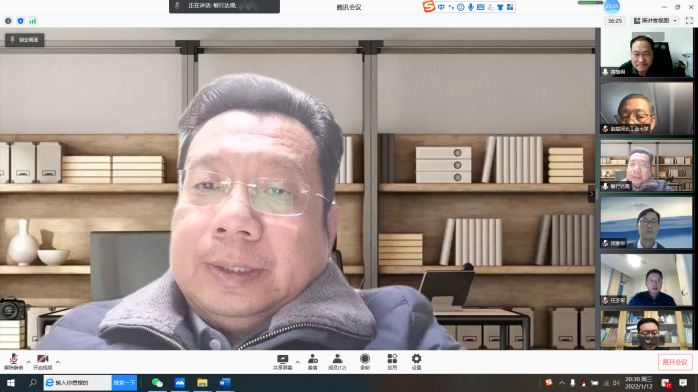Screen dimensions: 698x392
Task: Select the bottom thumbnail with bookshelves
Action: point(646,330)
